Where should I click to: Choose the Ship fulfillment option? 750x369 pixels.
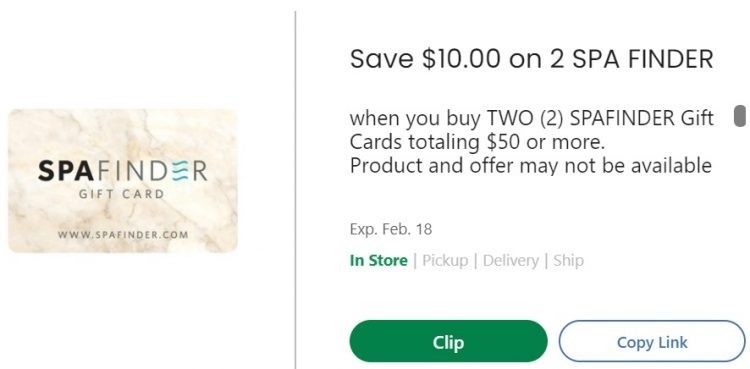coord(568,260)
